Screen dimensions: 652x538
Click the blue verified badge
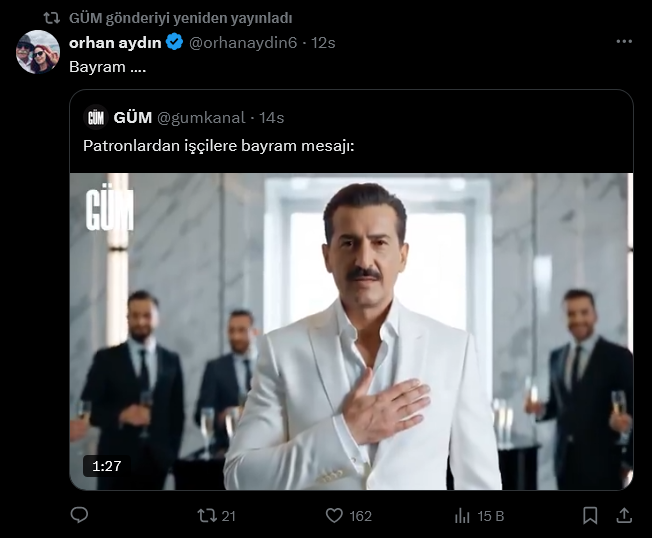click(174, 42)
